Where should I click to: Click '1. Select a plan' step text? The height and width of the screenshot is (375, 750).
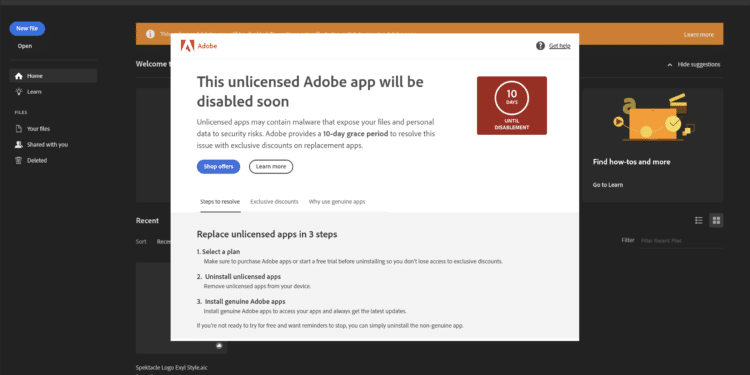218,252
